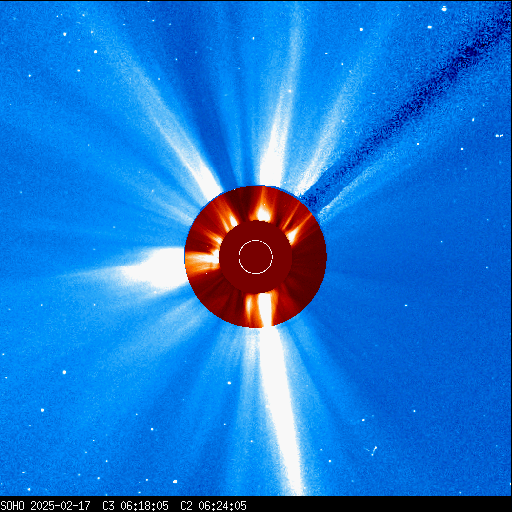Click the black caption bar along bottom edge

[x=256, y=505]
